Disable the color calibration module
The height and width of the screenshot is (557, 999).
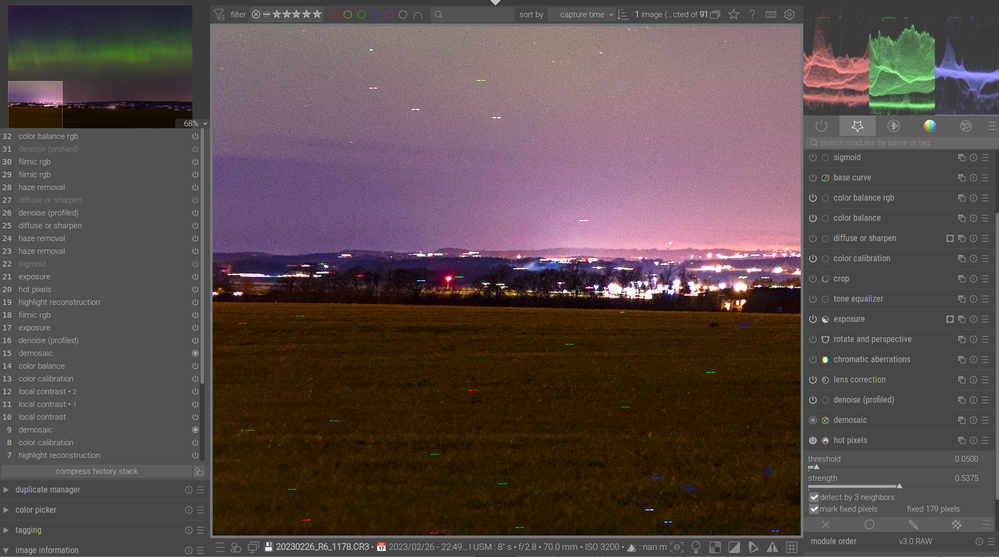(813, 258)
